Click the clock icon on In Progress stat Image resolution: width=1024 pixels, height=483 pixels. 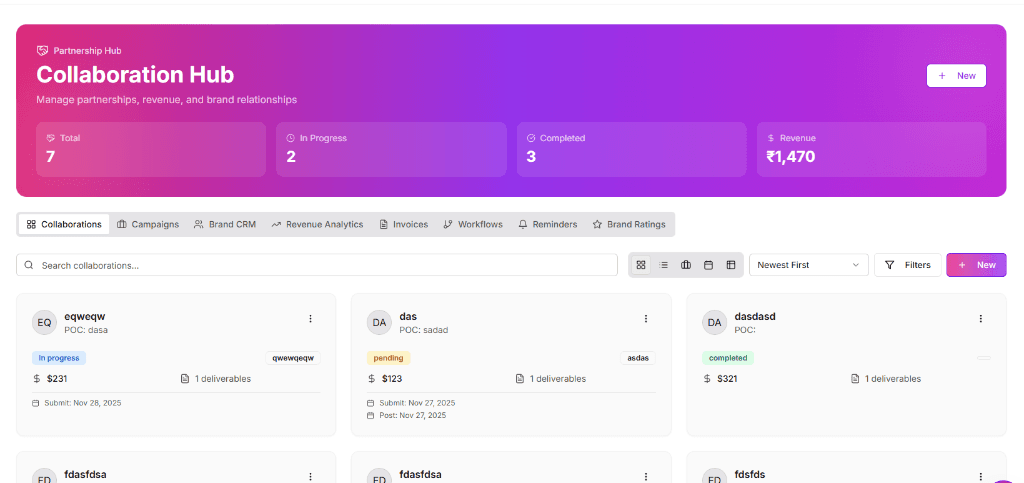pos(291,138)
